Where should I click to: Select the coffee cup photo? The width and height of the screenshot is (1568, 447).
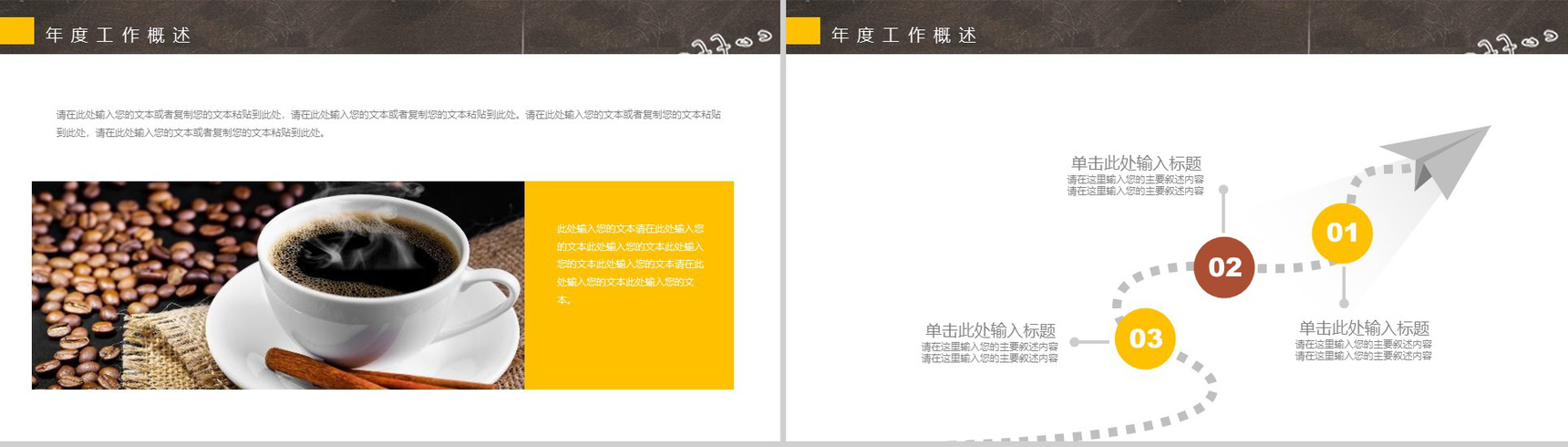[278, 286]
